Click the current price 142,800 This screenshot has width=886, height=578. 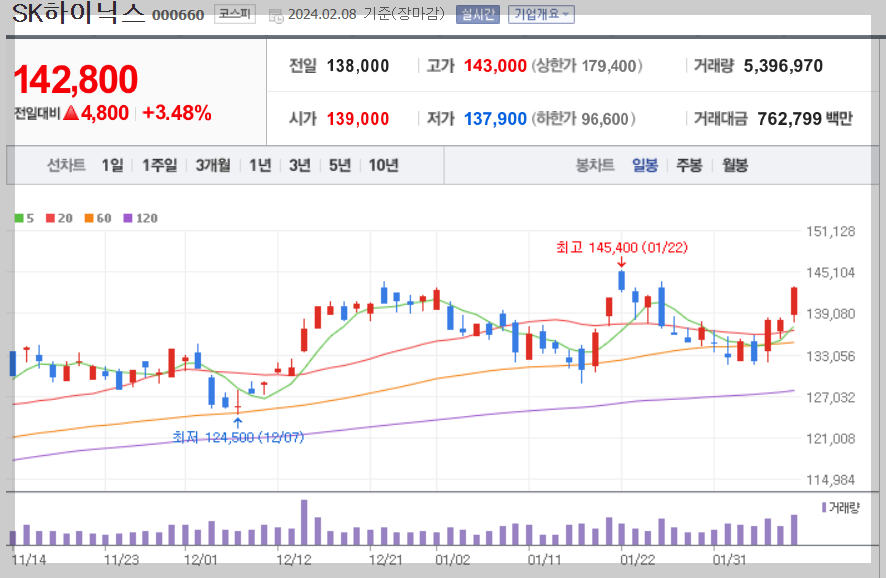point(76,79)
